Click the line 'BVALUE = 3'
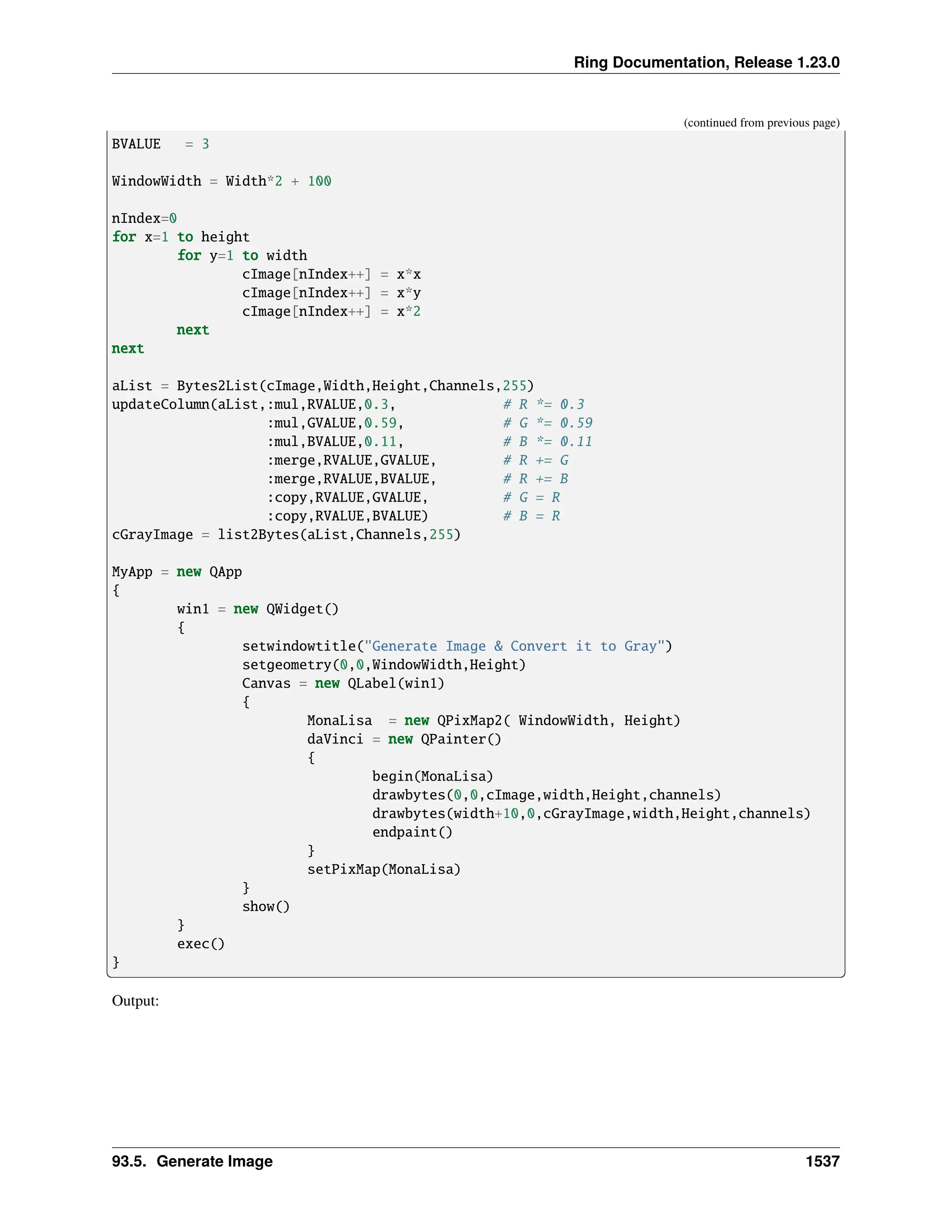Image resolution: width=952 pixels, height=1232 pixels. coord(161,144)
